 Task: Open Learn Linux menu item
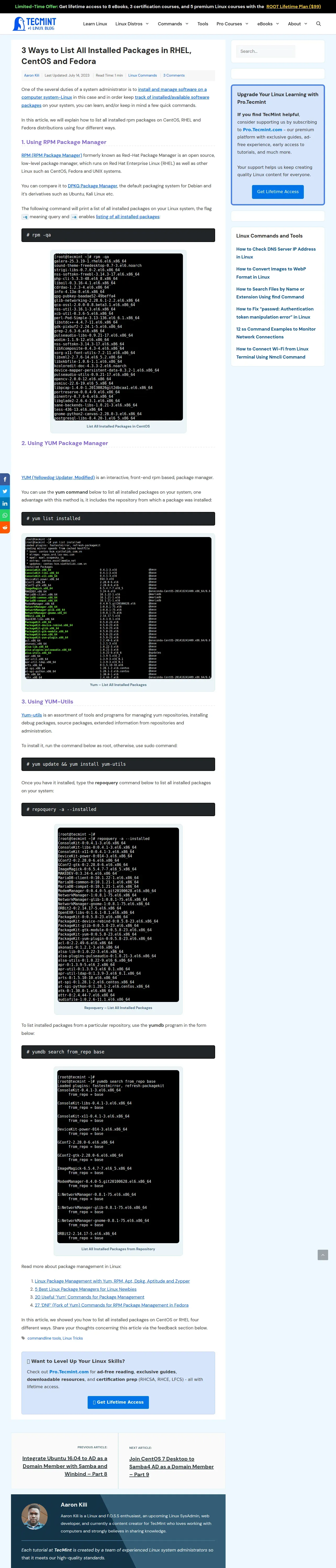coord(95,24)
